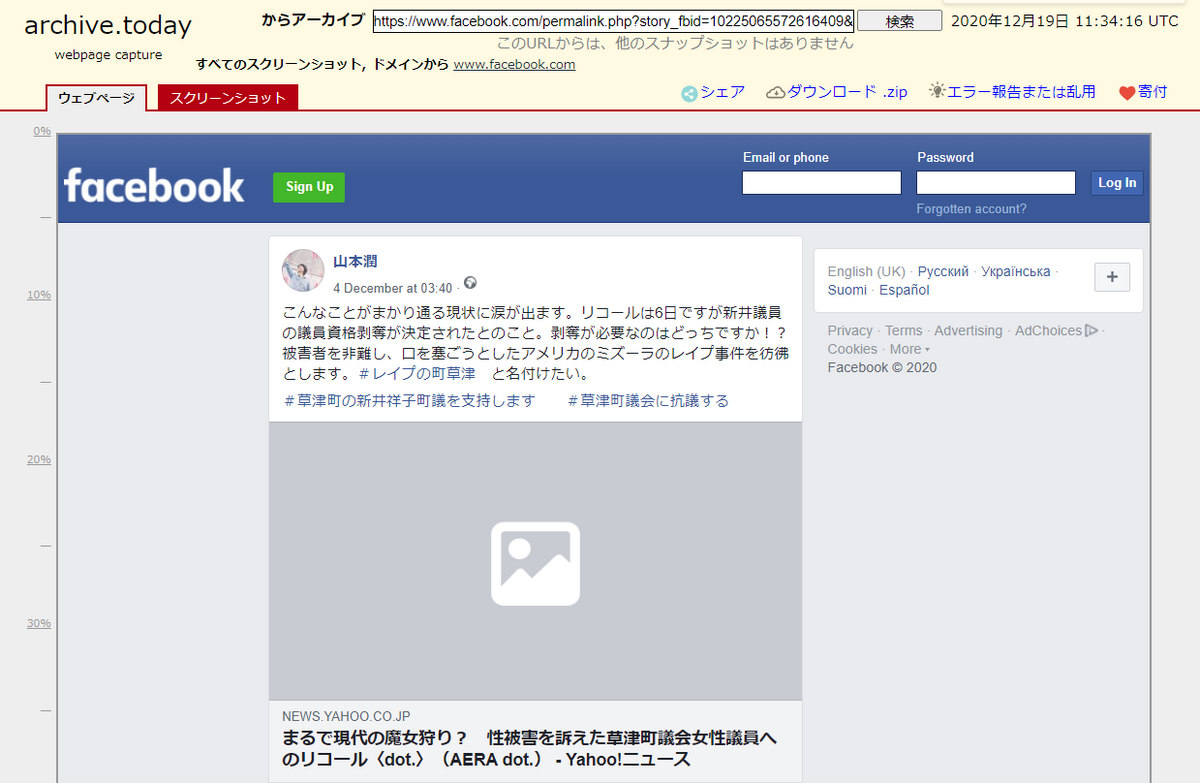The width and height of the screenshot is (1200, 783).
Task: Open the Forgotten account? link
Action: pyautogui.click(x=971, y=209)
